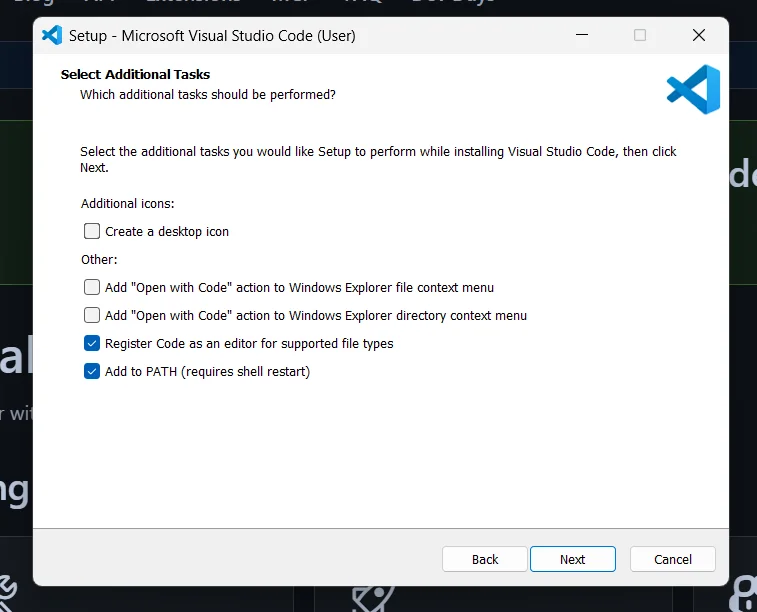Minimize the Setup window
Viewport: 757px width, 612px height.
(x=582, y=35)
